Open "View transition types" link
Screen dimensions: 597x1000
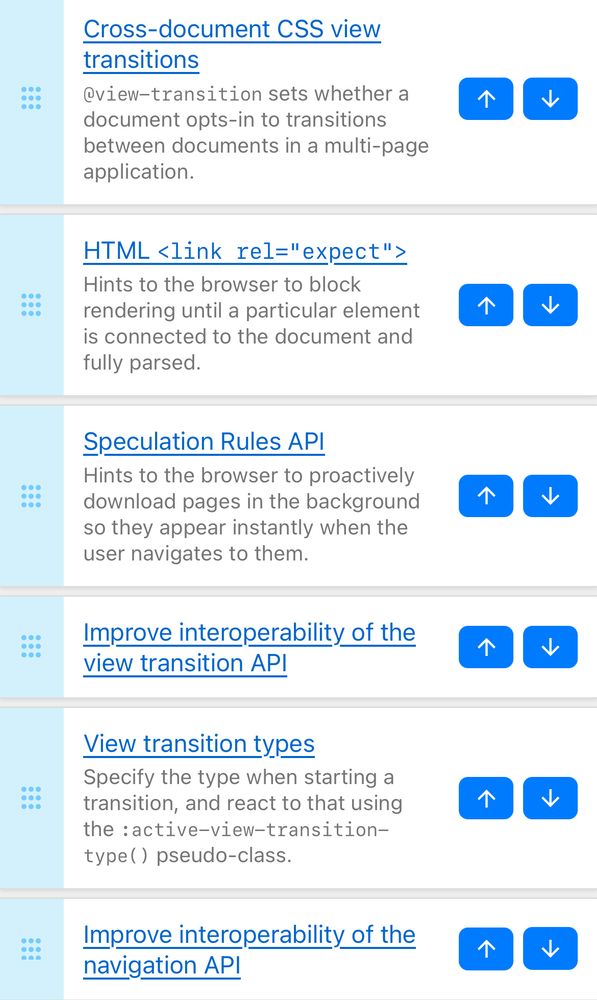200,743
